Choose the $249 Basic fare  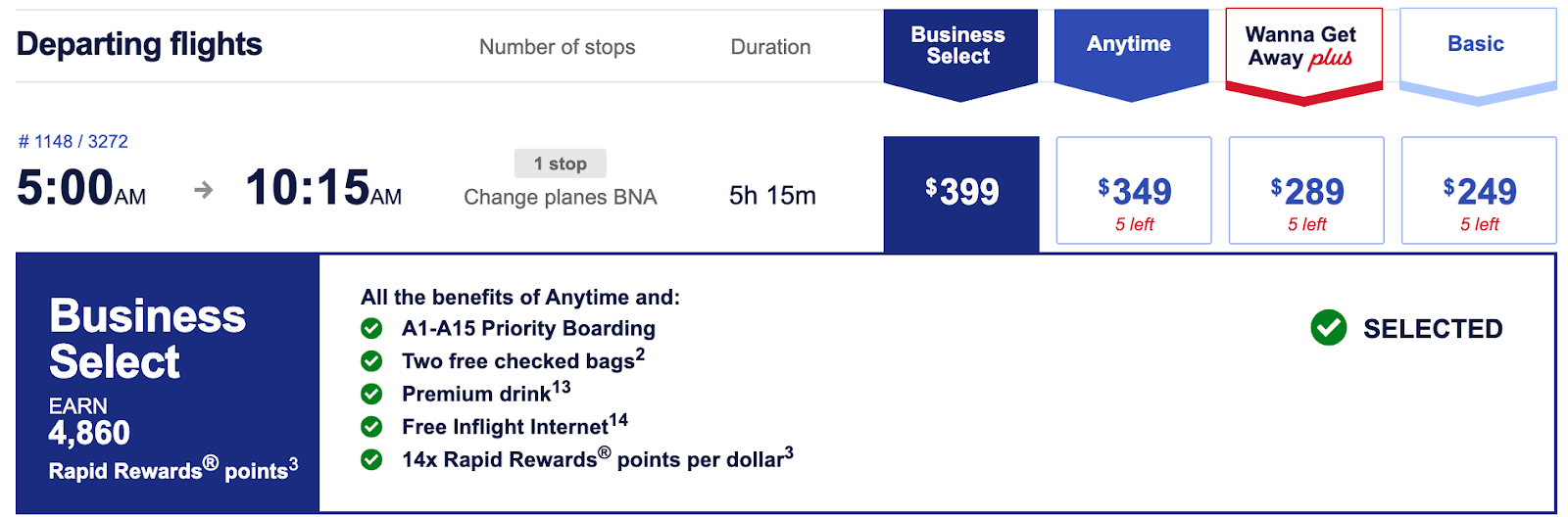point(1479,191)
